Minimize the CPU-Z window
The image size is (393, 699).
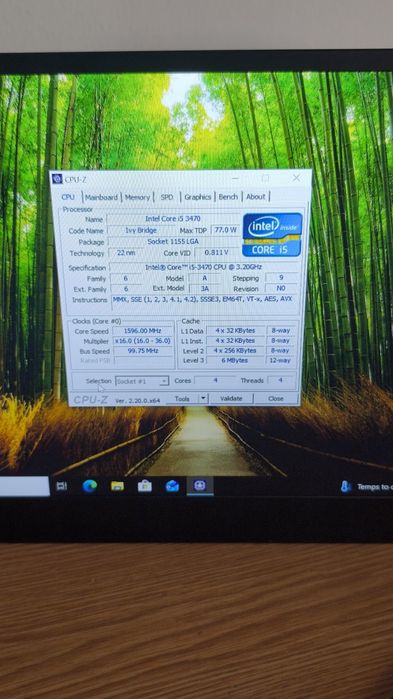(x=236, y=178)
